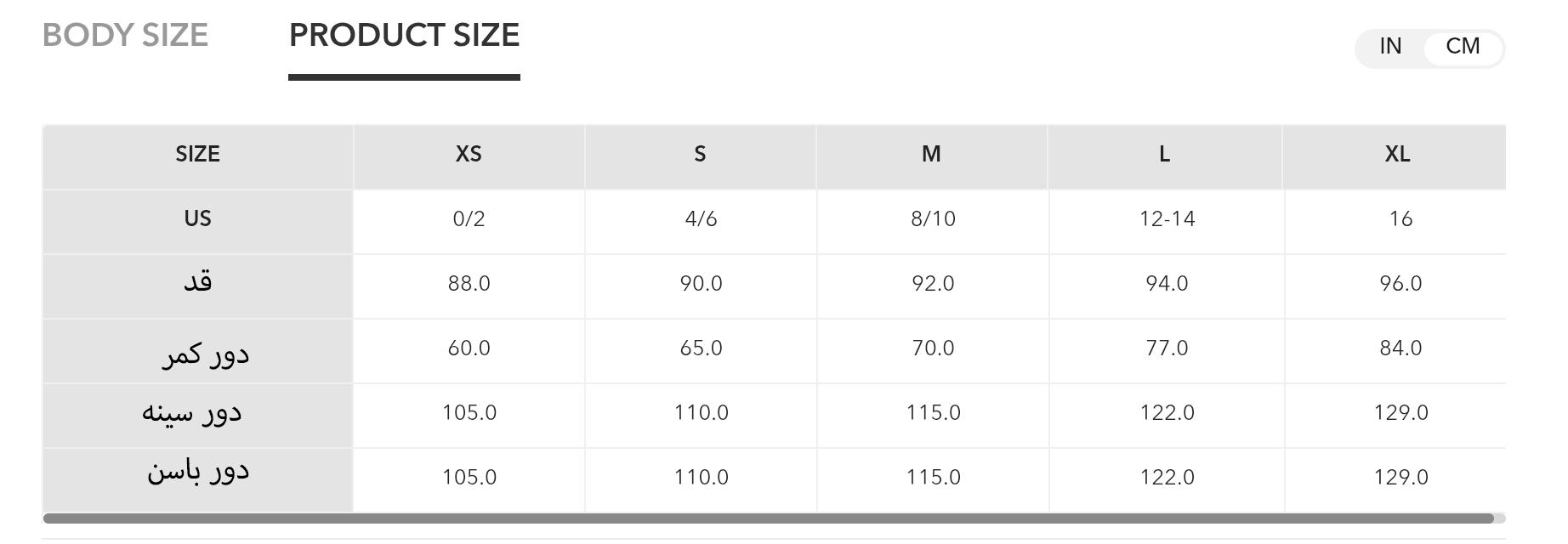This screenshot has height=544, width=1568.
Task: Click the US row label
Action: [x=197, y=219]
